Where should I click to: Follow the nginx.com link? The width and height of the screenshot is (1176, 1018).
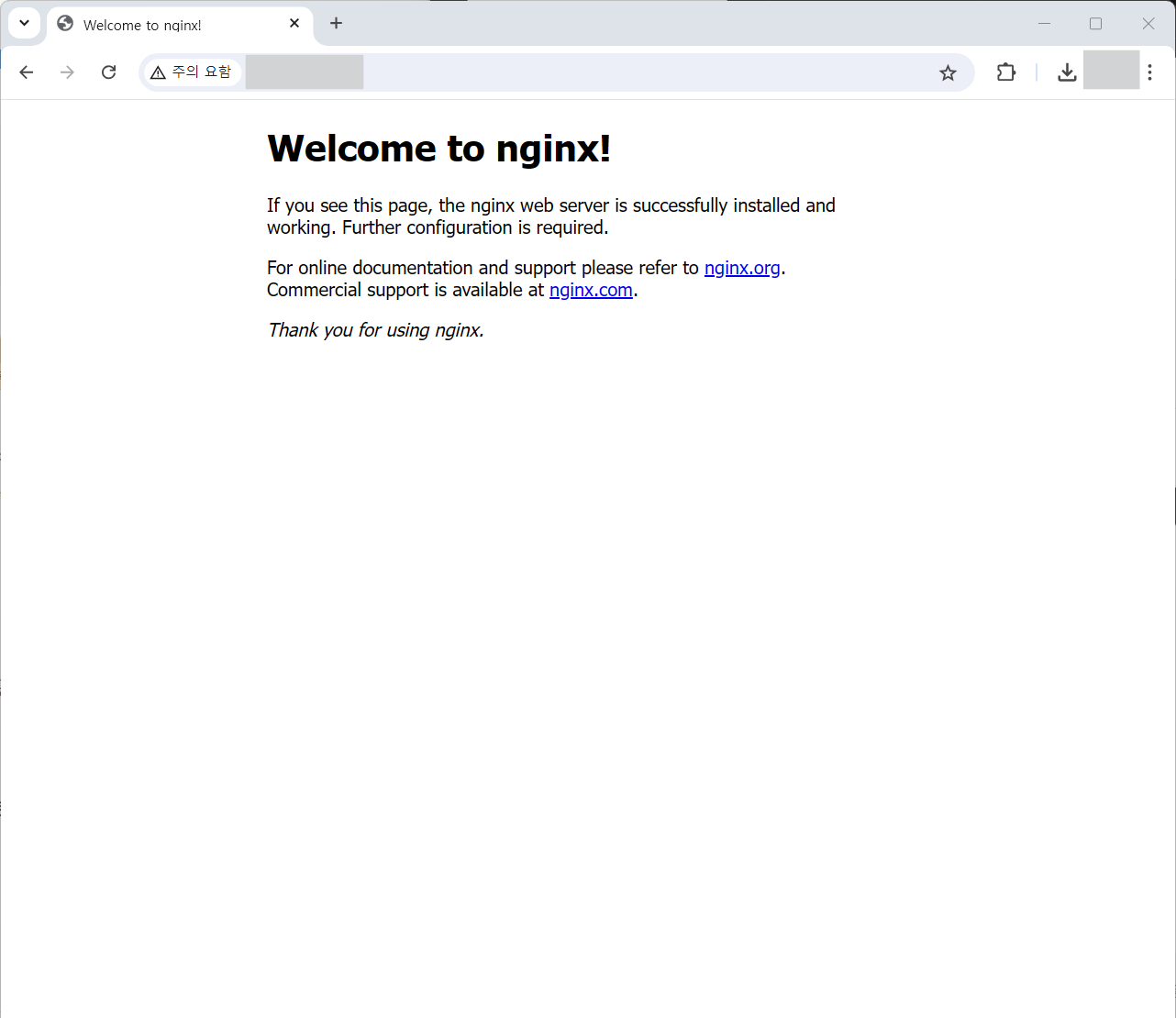(x=591, y=290)
